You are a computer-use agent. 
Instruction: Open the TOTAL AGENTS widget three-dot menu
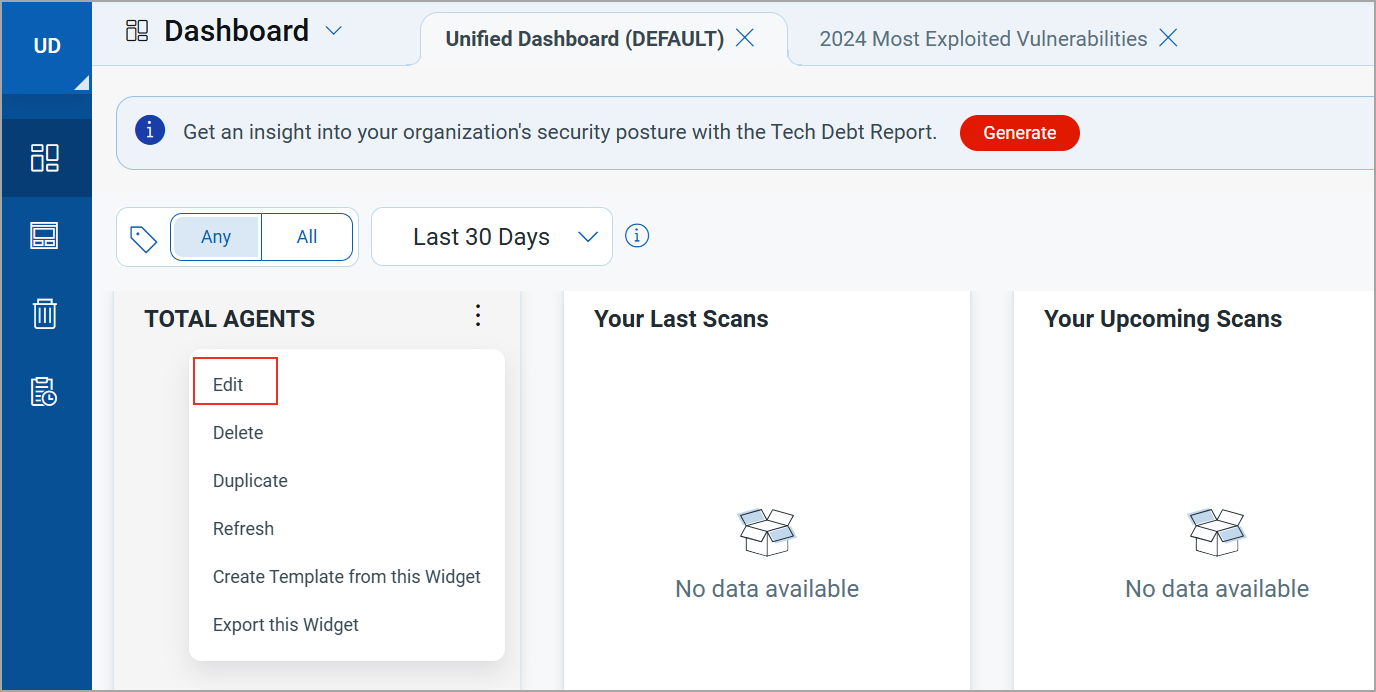478,316
